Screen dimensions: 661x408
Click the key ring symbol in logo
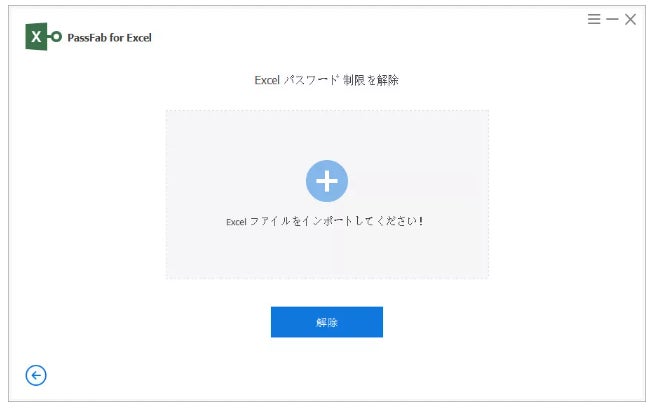click(55, 37)
